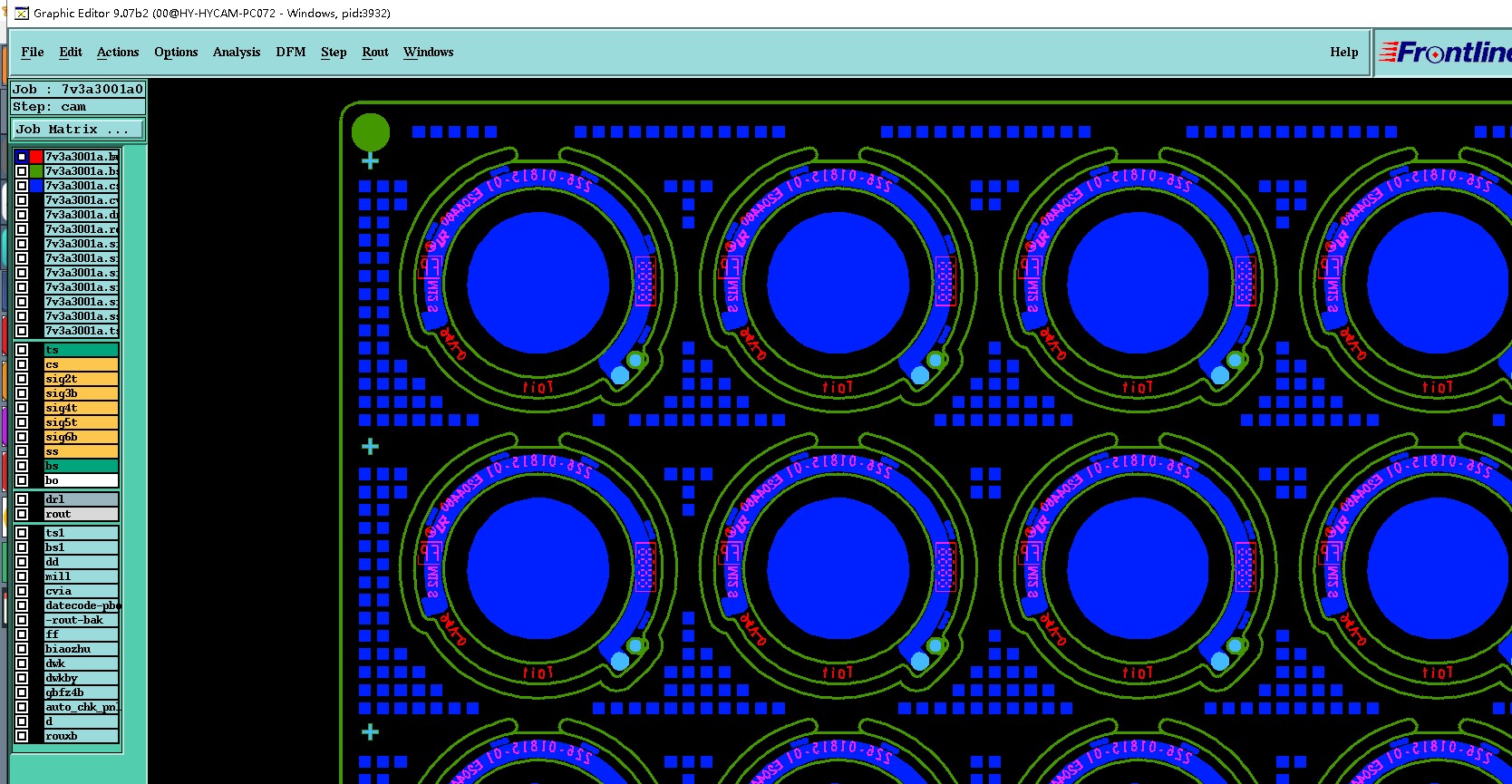Toggle the checkbox of the green-swatch layer
1512x784 pixels.
point(22,171)
